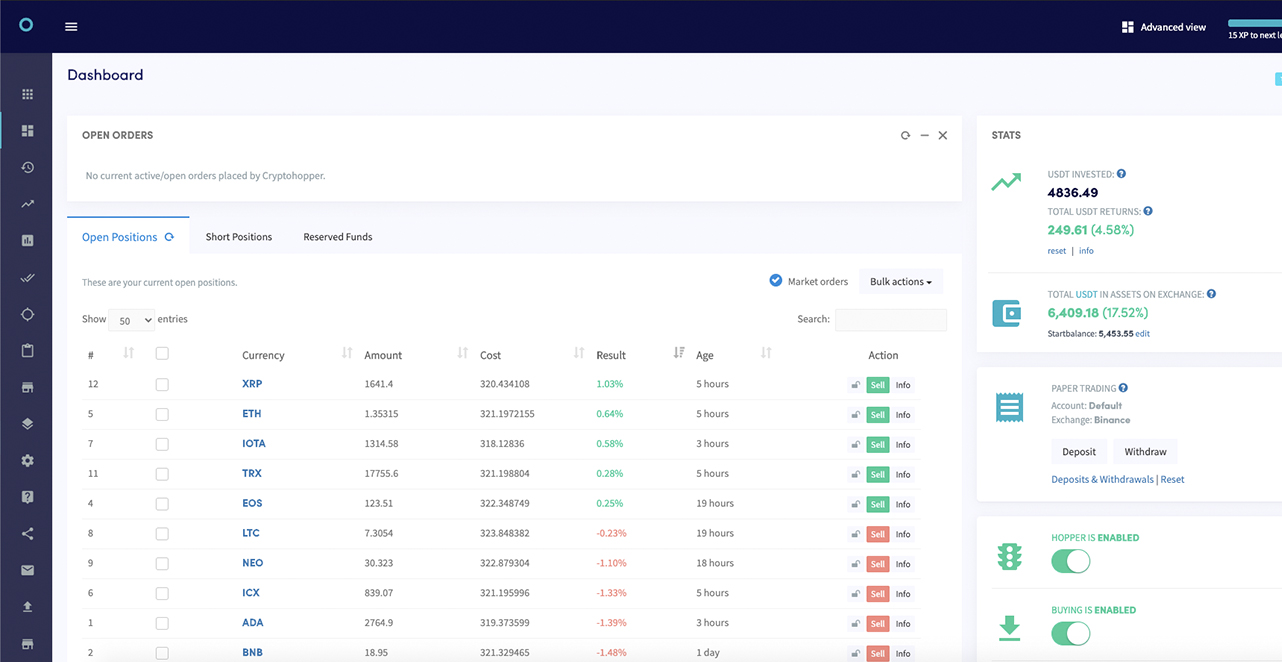Open the Show entries dropdown
Image resolution: width=1282 pixels, height=662 pixels.
[131, 320]
